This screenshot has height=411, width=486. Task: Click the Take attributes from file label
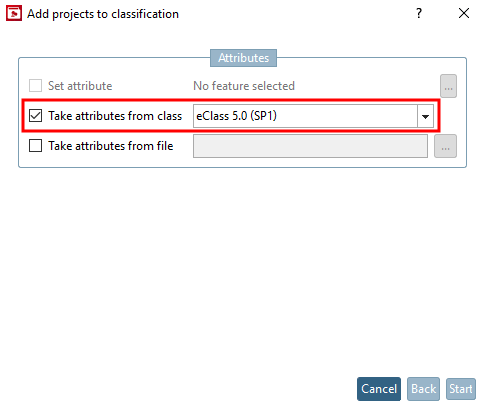click(111, 146)
